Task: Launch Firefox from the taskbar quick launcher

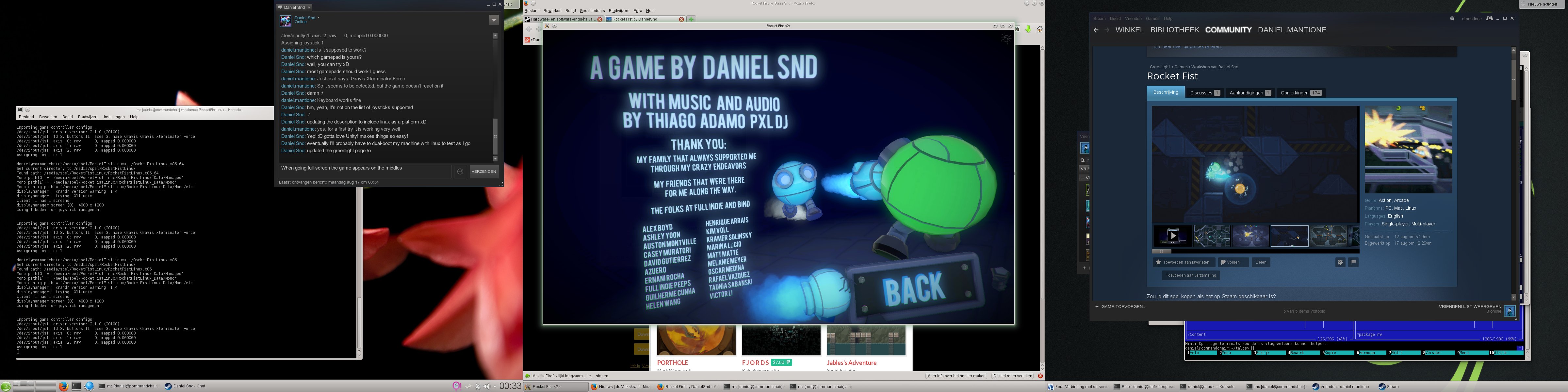Action: (x=63, y=386)
